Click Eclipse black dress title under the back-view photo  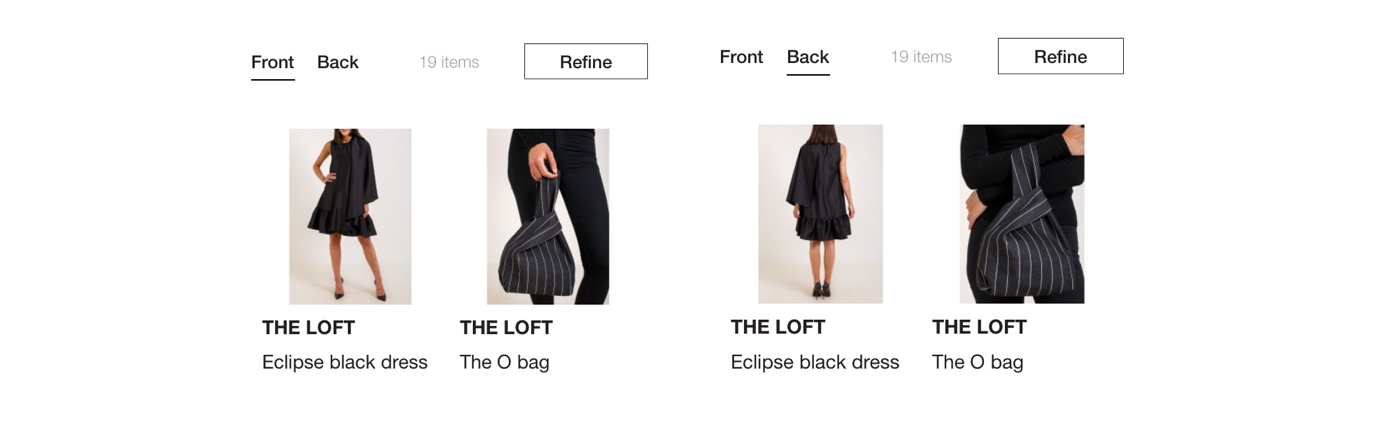815,362
